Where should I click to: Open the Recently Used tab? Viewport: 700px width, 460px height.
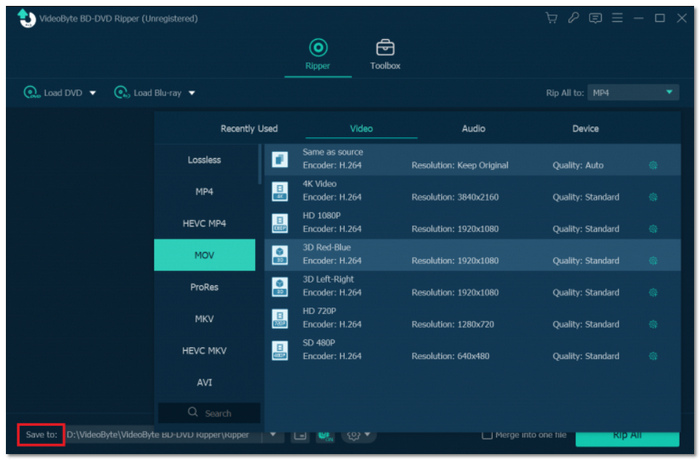(249, 128)
